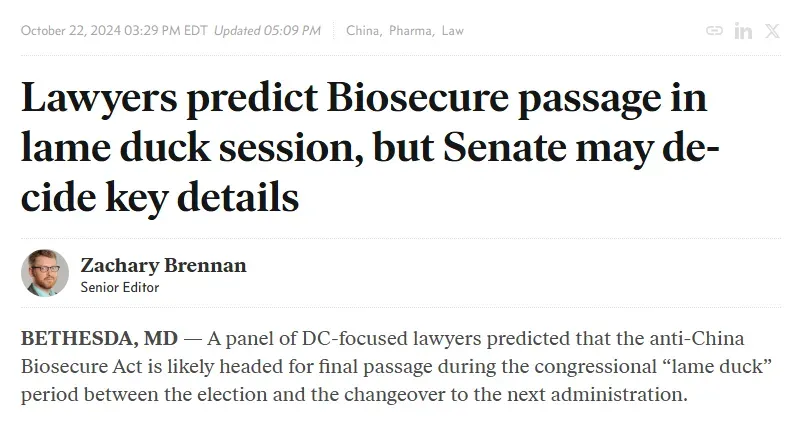
Task: Open Zachary Brennan's author page
Action: click(x=163, y=266)
